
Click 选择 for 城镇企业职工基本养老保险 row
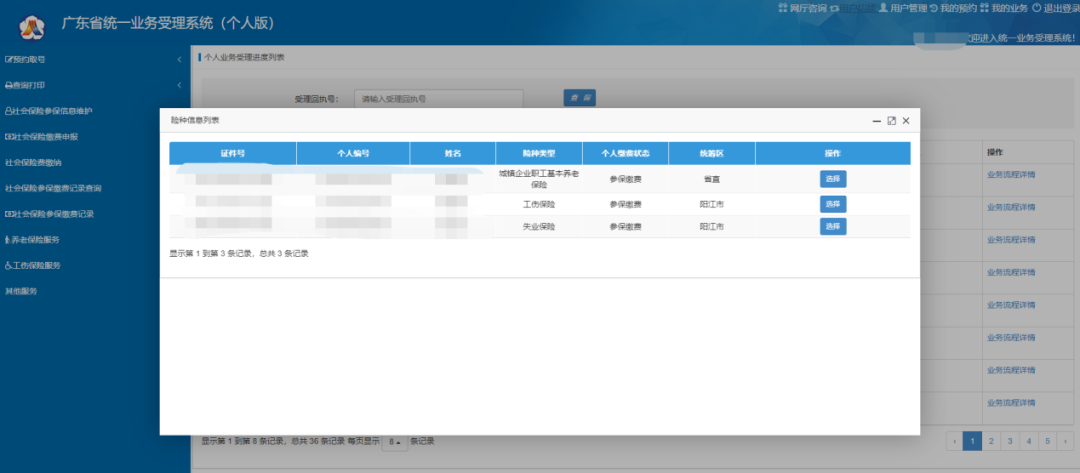[x=833, y=179]
